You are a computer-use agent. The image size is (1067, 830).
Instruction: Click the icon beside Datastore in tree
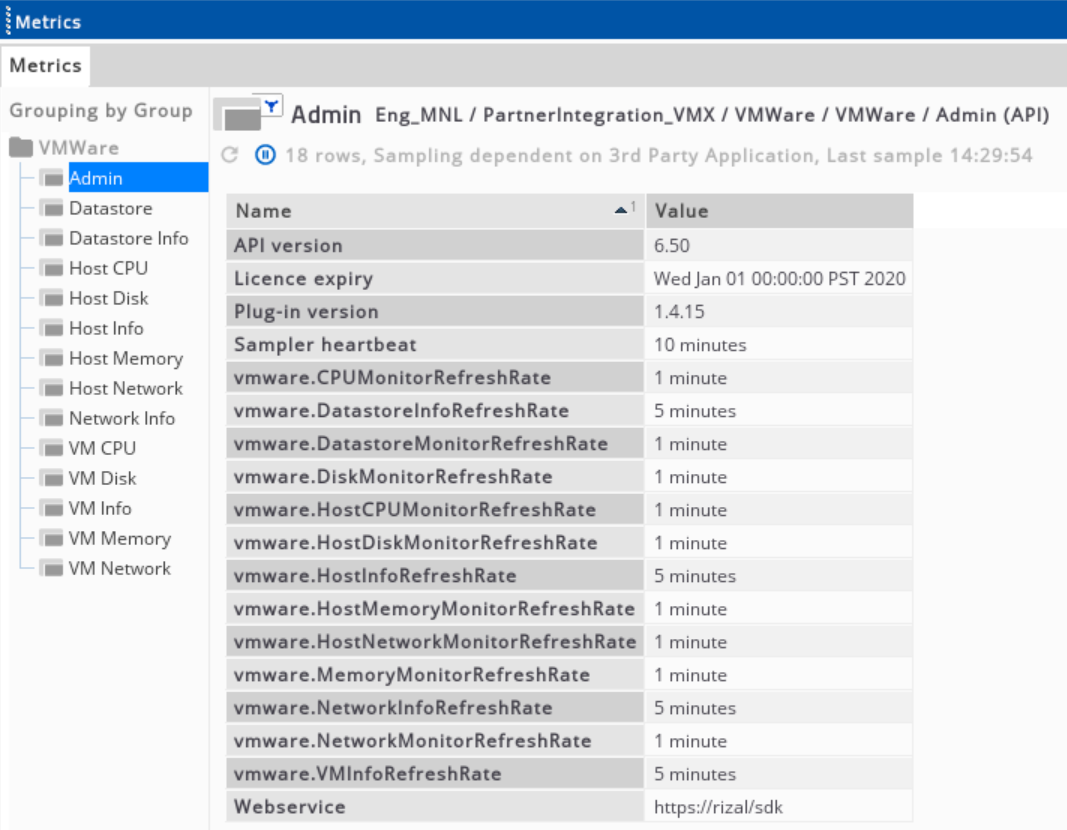52,208
